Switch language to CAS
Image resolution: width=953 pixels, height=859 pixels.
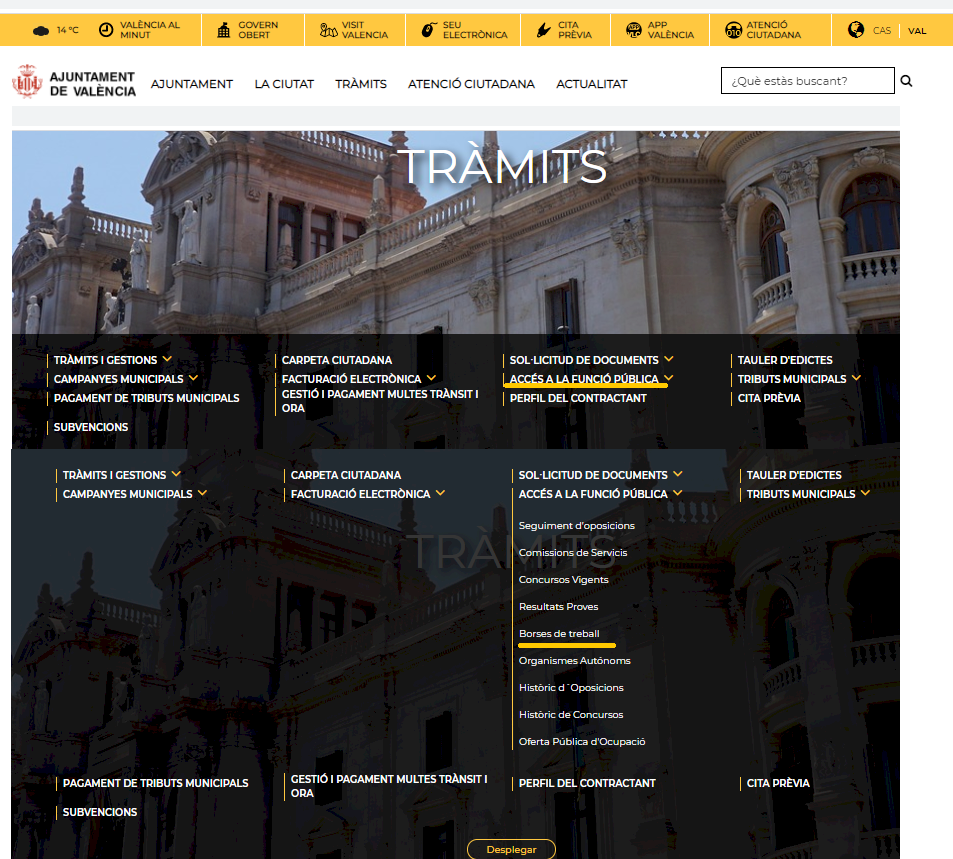[x=881, y=31]
